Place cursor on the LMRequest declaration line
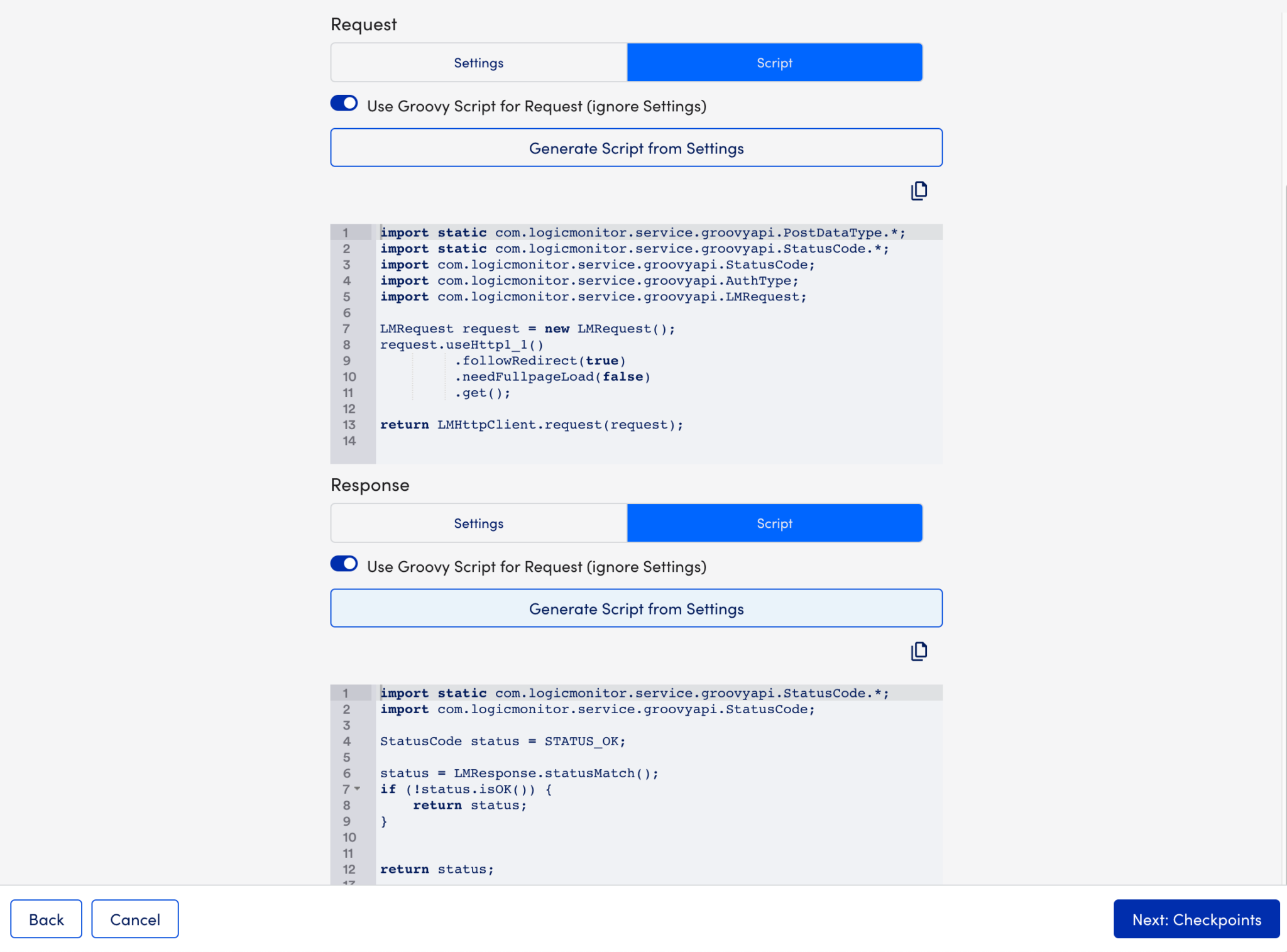Image resolution: width=1287 pixels, height=952 pixels. (527, 328)
